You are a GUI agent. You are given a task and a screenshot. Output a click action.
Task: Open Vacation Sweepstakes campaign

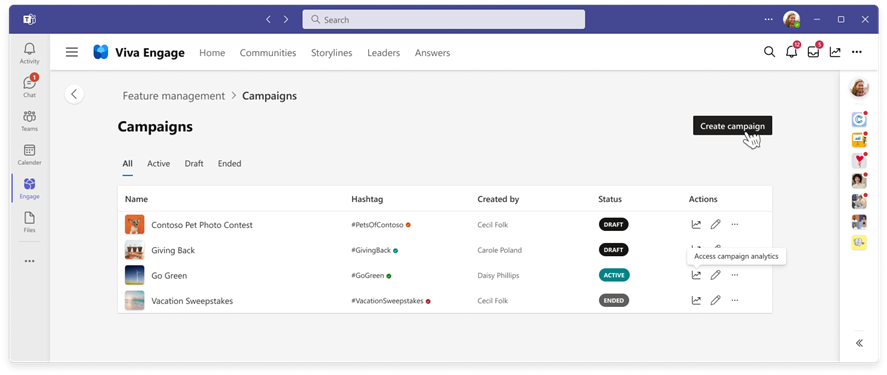192,301
